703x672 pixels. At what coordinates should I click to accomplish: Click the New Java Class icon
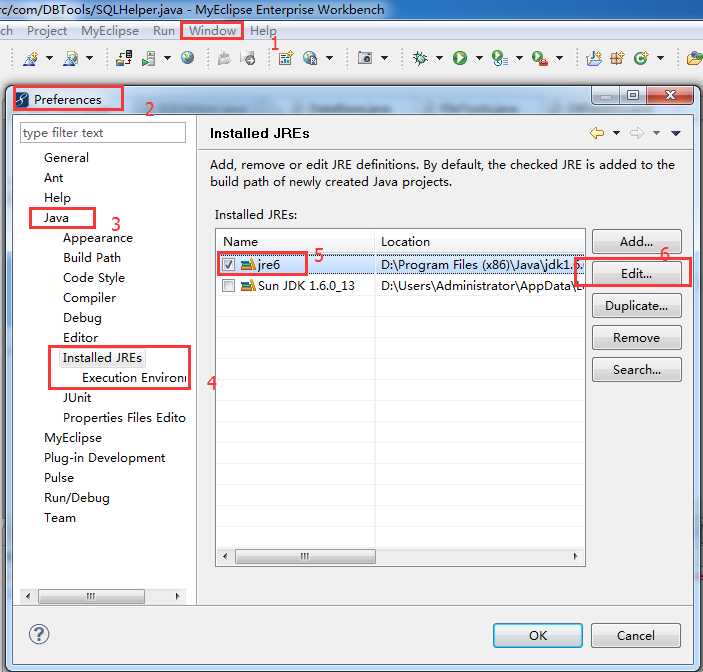click(x=641, y=58)
